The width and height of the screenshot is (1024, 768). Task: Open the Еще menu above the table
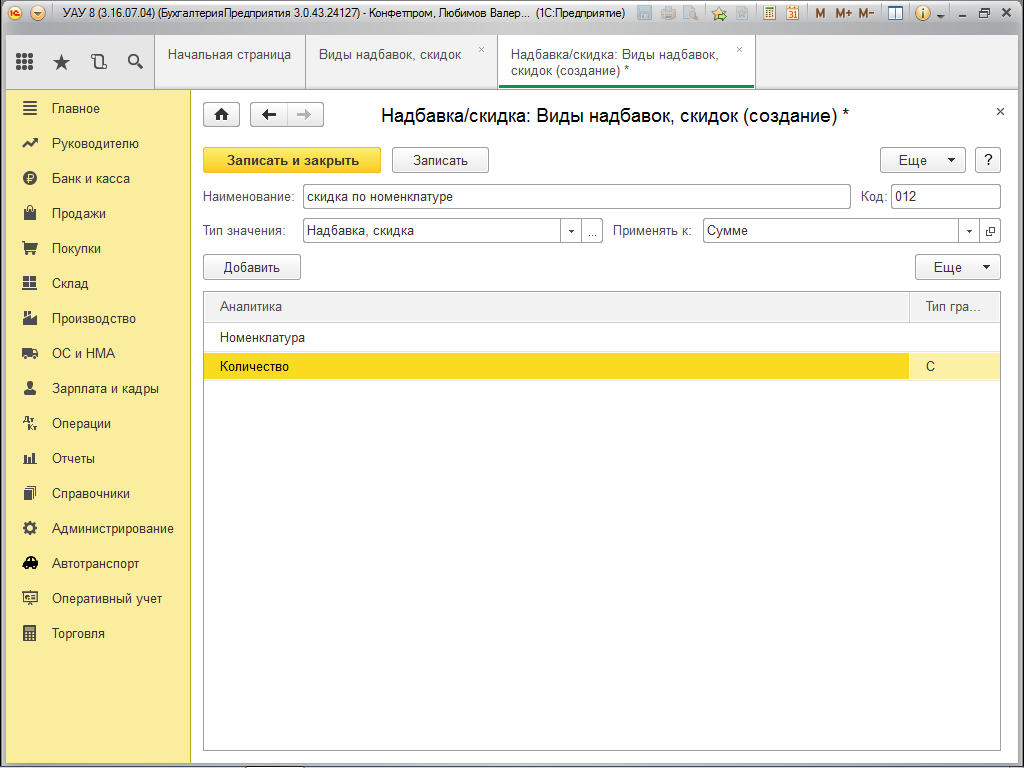957,267
